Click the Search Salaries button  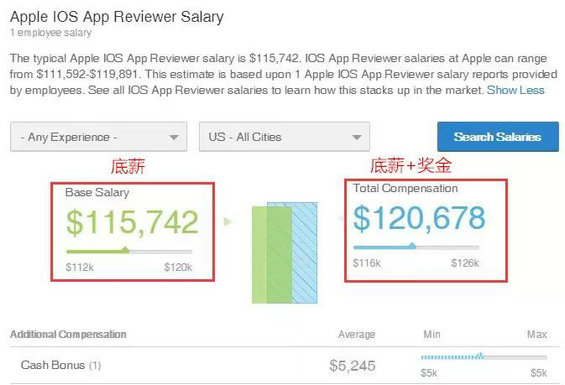point(498,137)
